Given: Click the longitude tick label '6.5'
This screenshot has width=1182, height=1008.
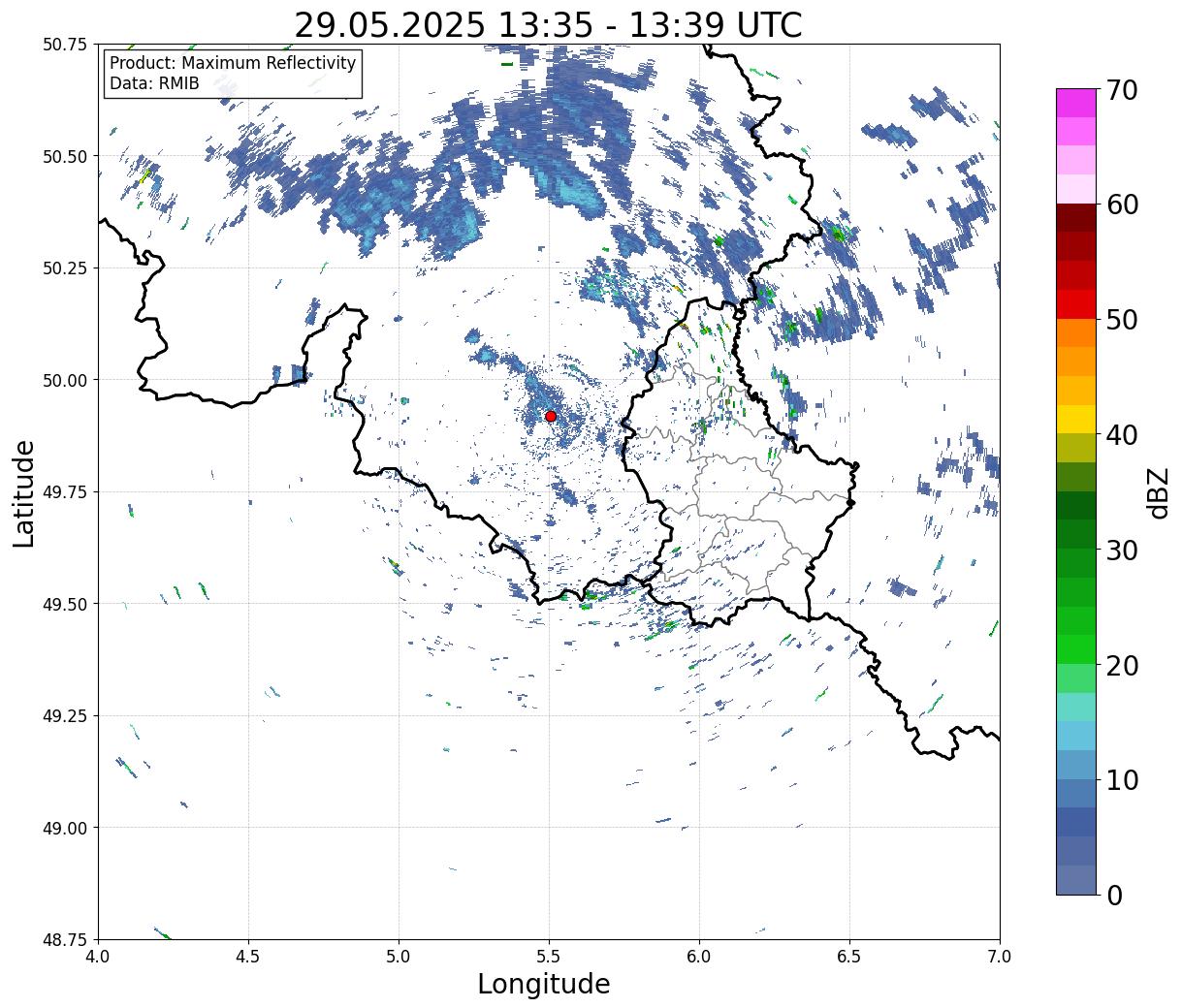Looking at the screenshot, I should point(849,956).
